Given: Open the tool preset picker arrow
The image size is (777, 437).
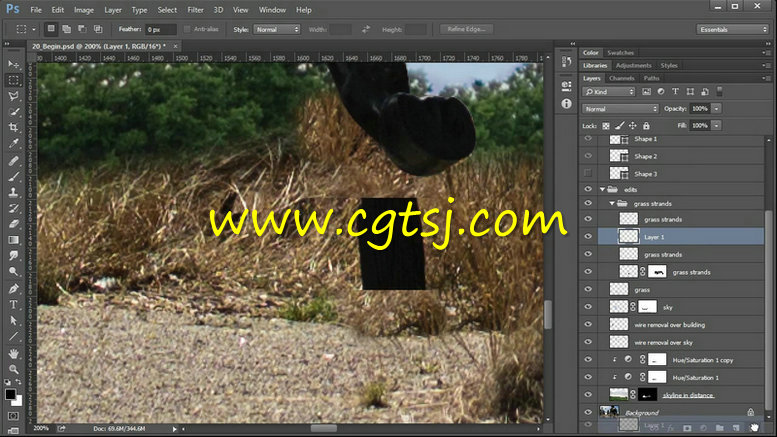Looking at the screenshot, I should click(x=33, y=29).
